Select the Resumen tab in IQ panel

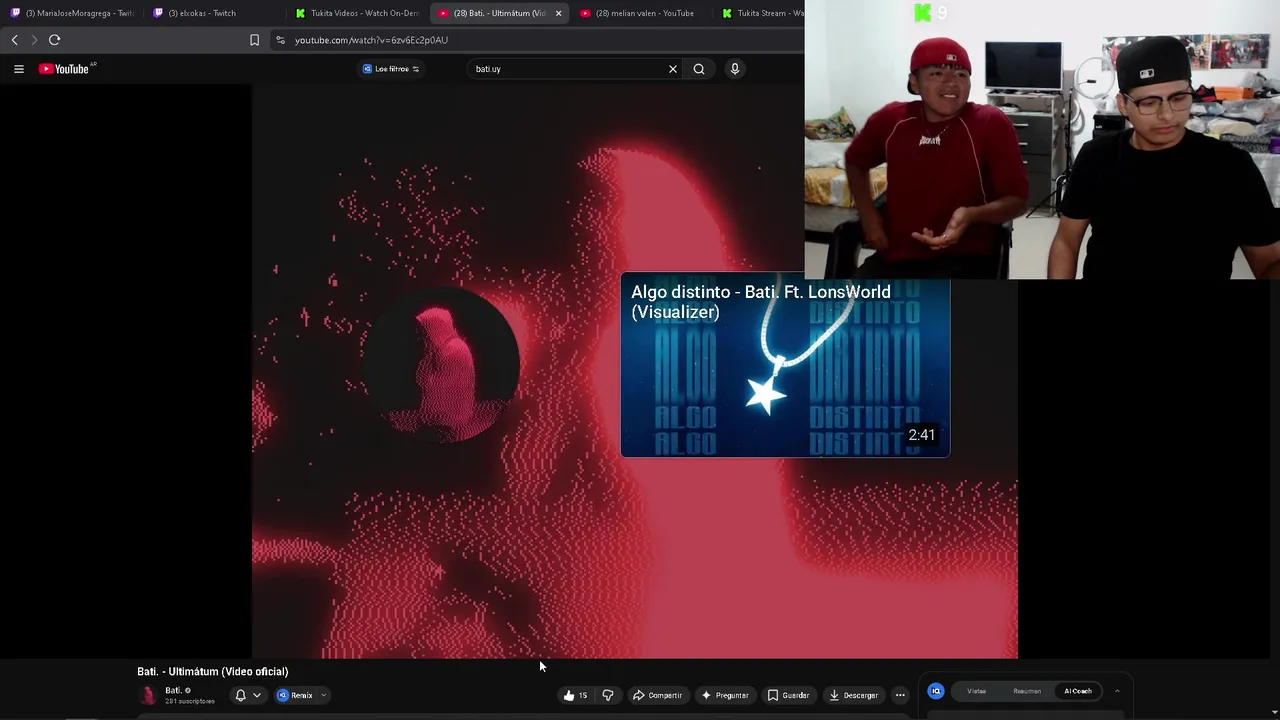tap(1027, 691)
